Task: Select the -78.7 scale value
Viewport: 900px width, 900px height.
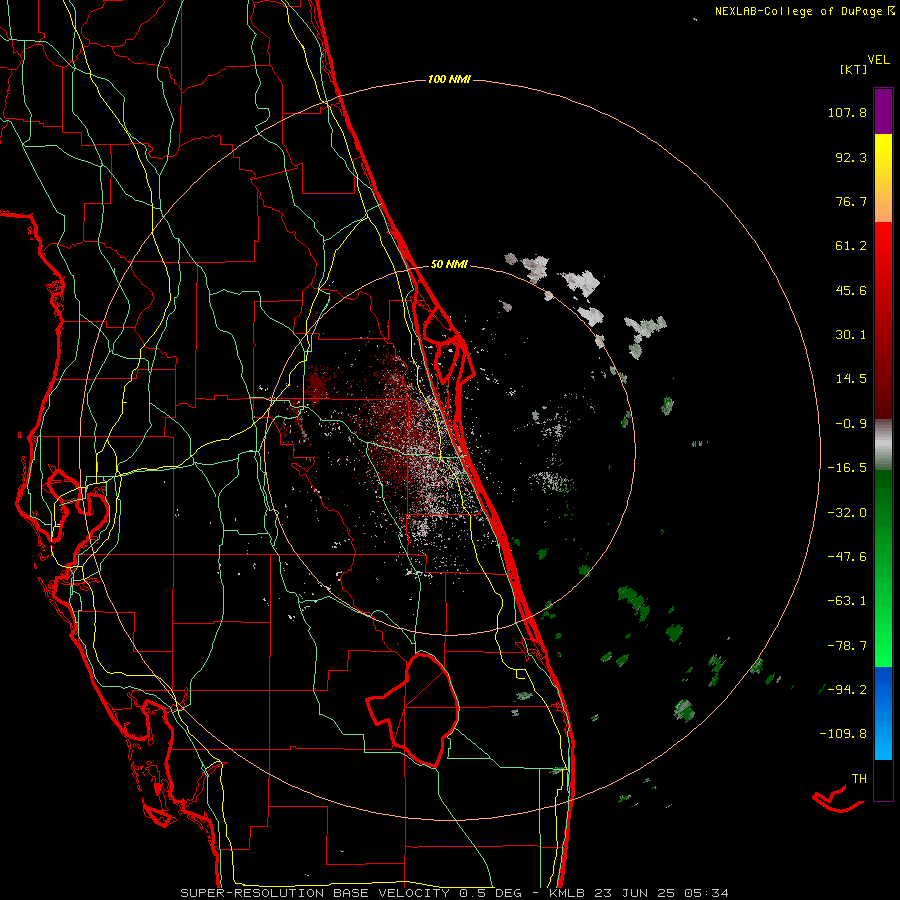Action: 847,646
